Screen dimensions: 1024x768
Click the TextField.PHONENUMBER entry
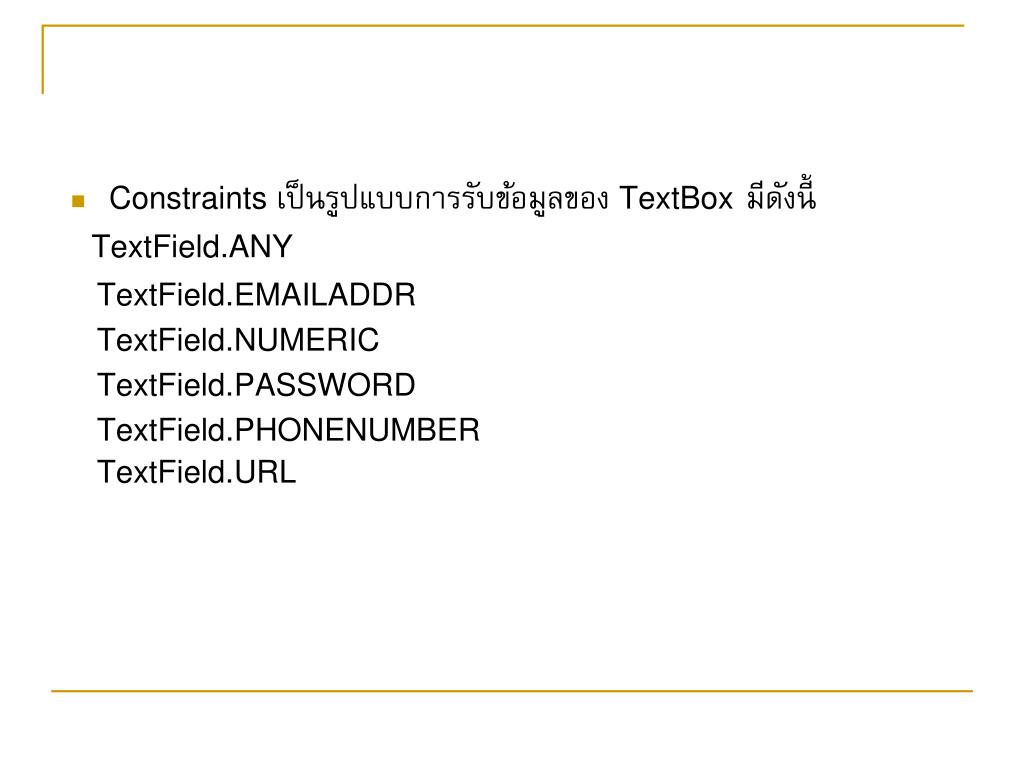(289, 430)
